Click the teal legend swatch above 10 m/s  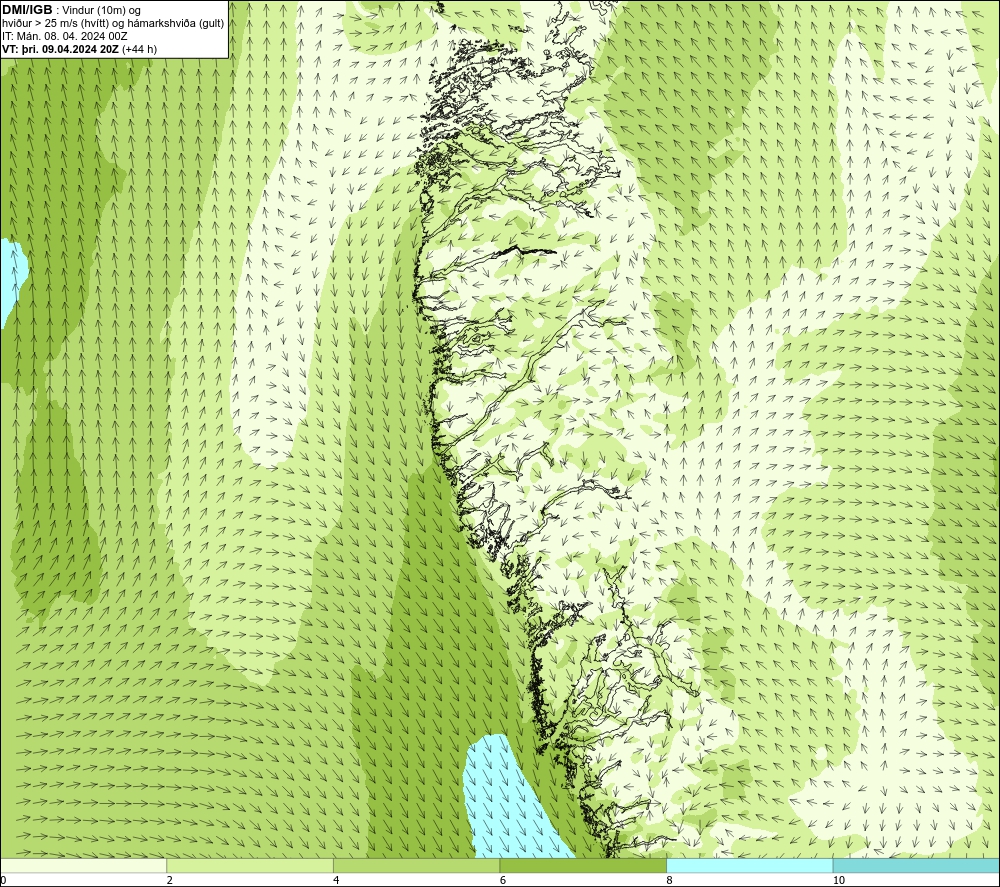point(916,865)
